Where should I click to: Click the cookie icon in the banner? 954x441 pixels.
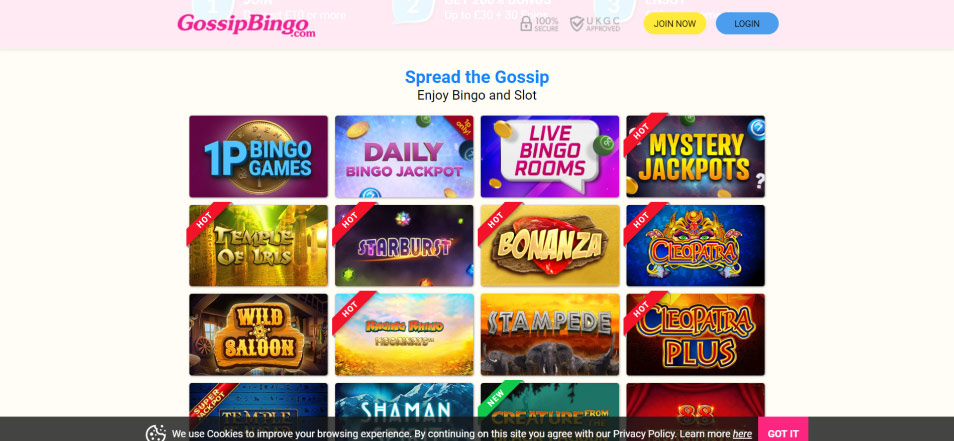point(156,433)
